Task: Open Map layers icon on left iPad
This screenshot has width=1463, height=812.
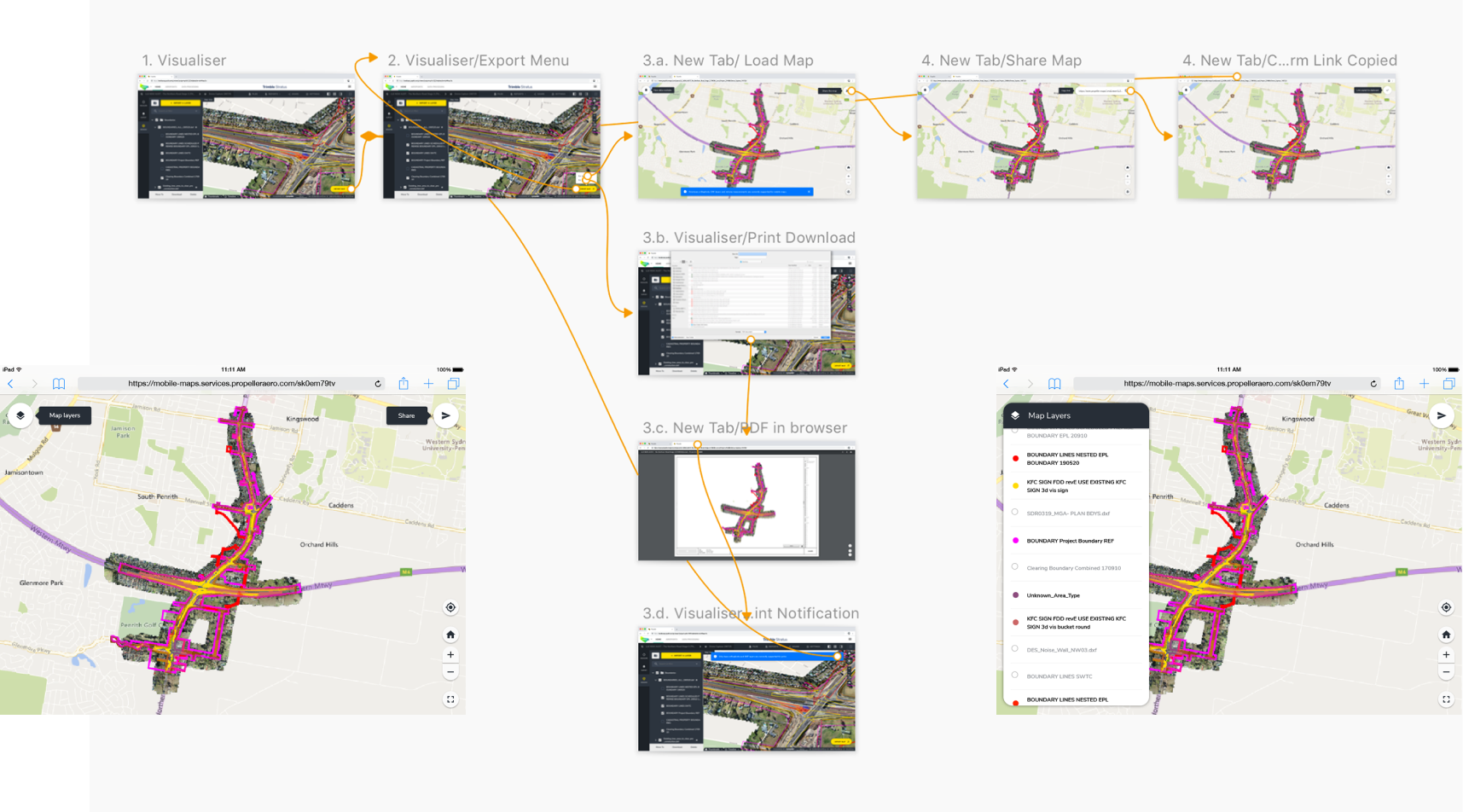Action: [x=20, y=415]
